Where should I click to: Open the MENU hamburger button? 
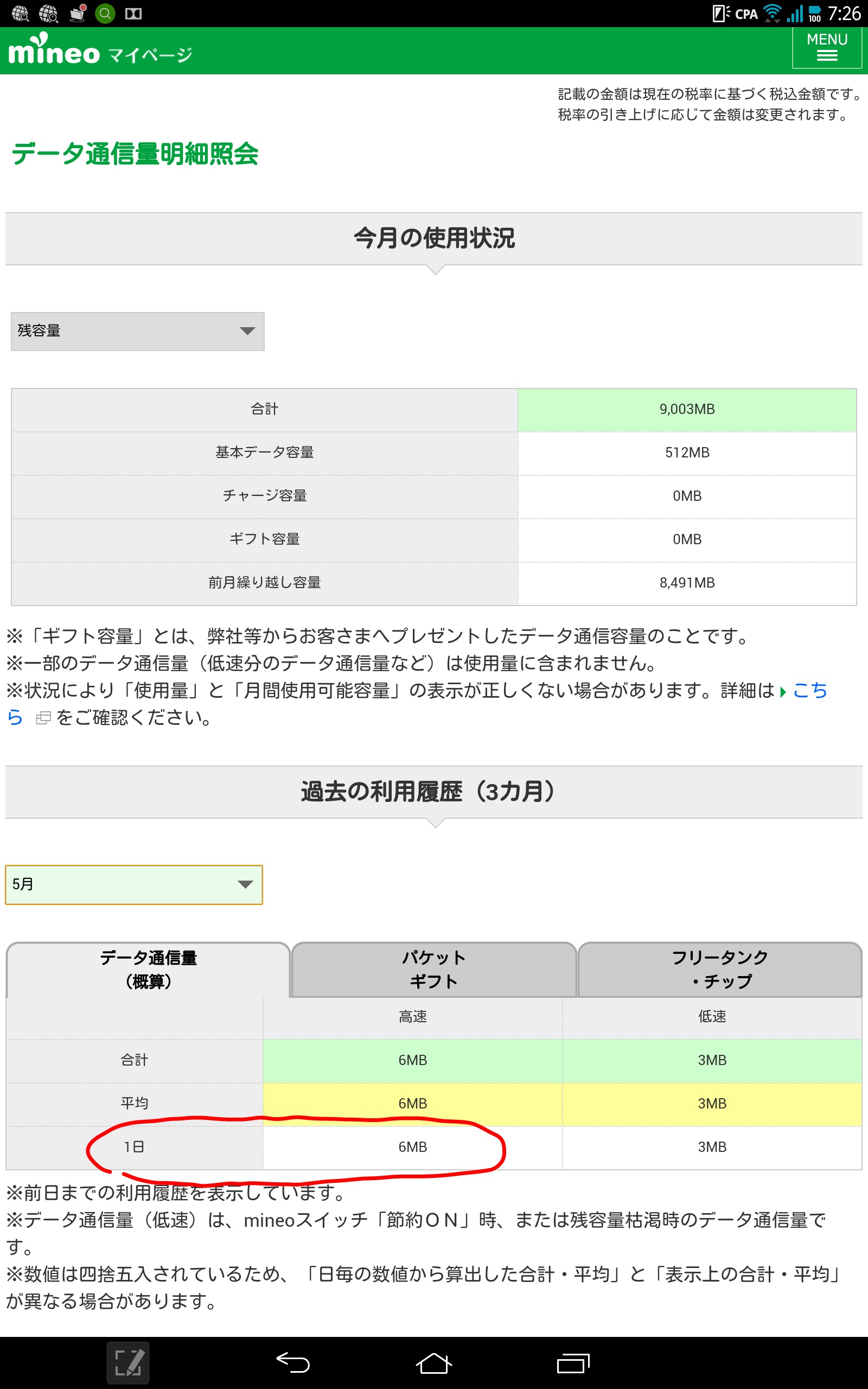[x=826, y=48]
